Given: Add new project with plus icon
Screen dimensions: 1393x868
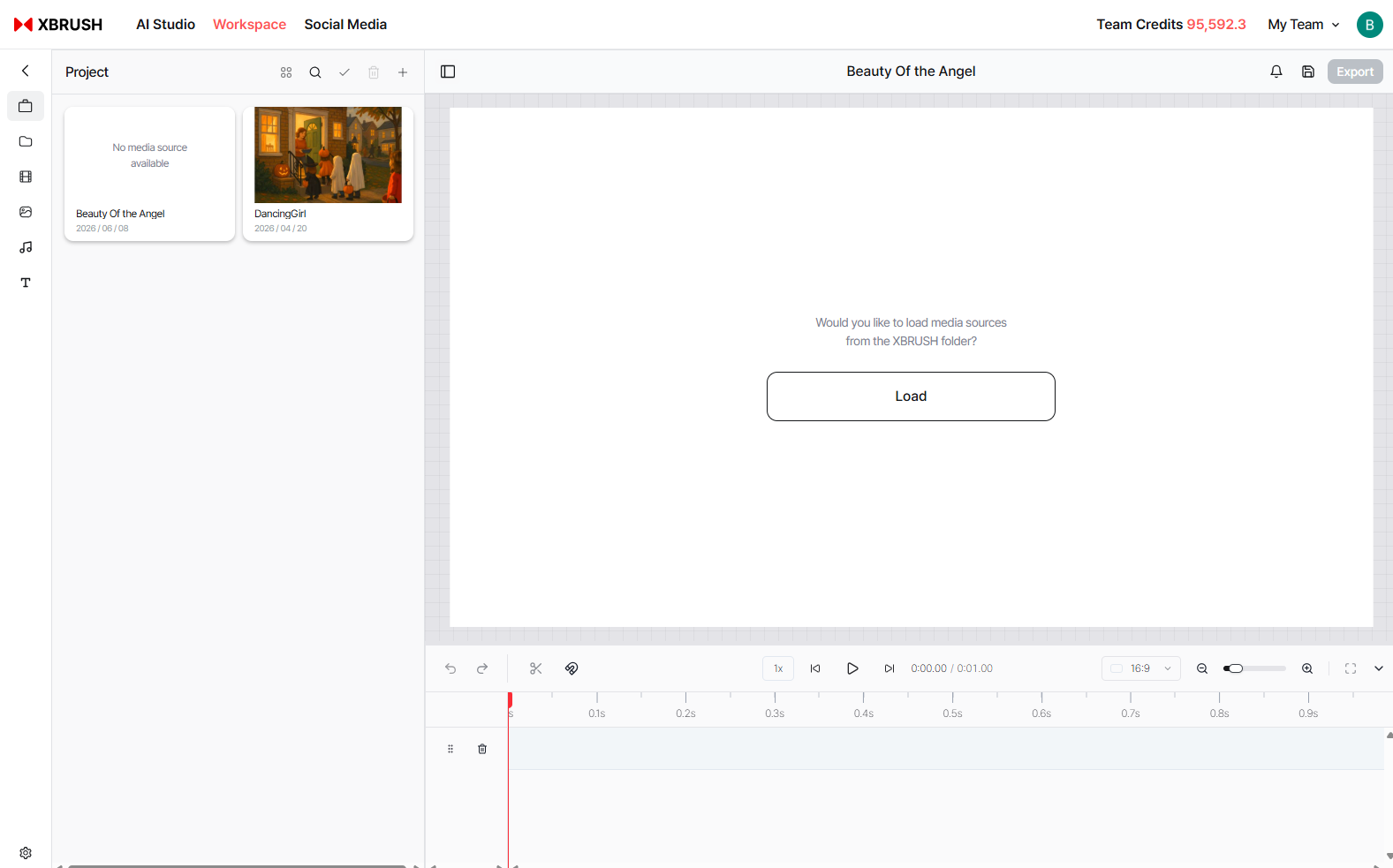Looking at the screenshot, I should tap(403, 72).
